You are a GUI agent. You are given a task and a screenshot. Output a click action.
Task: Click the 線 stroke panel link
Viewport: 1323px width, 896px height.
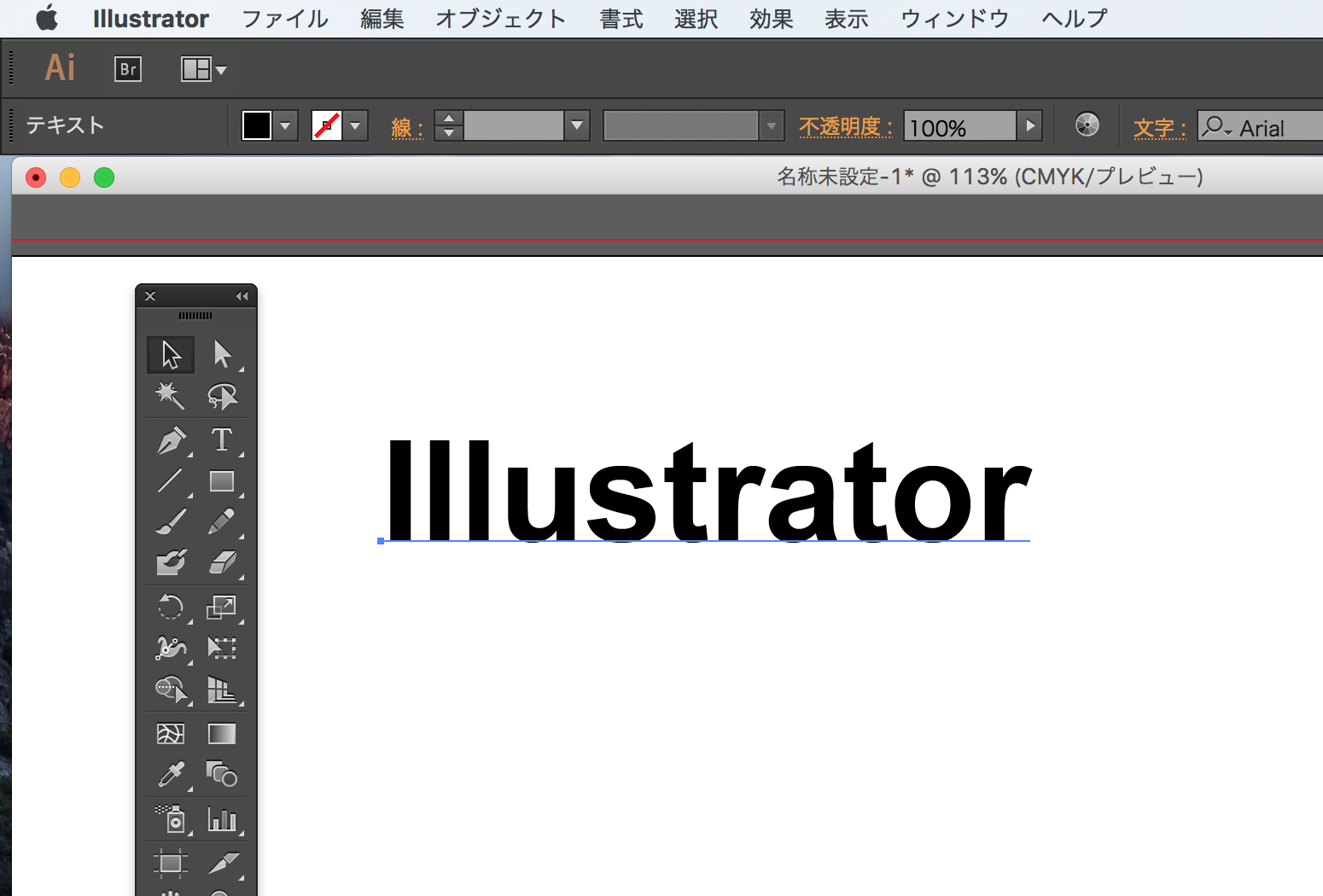pos(407,128)
